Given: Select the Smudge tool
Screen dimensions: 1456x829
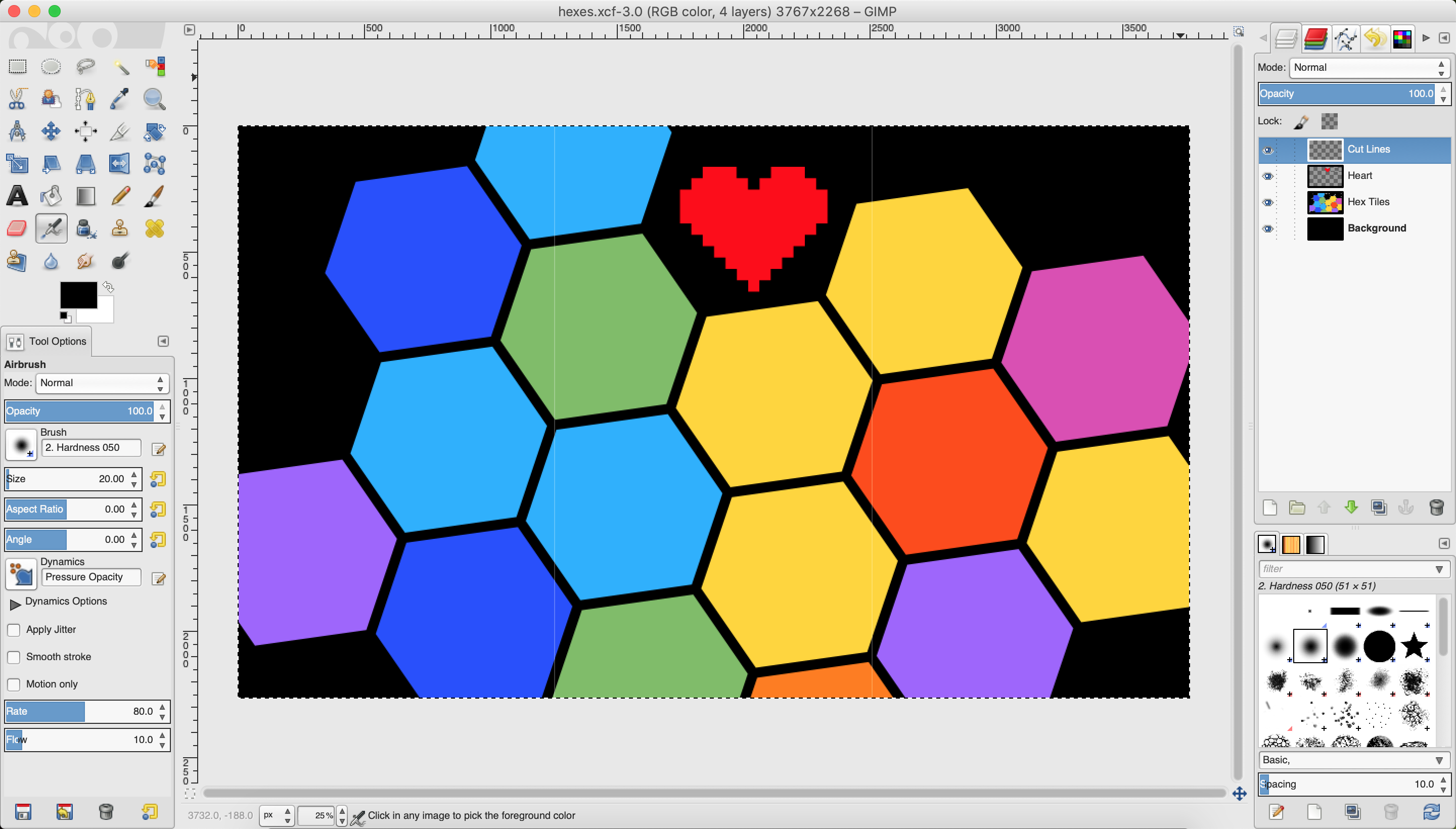Looking at the screenshot, I should coord(85,261).
